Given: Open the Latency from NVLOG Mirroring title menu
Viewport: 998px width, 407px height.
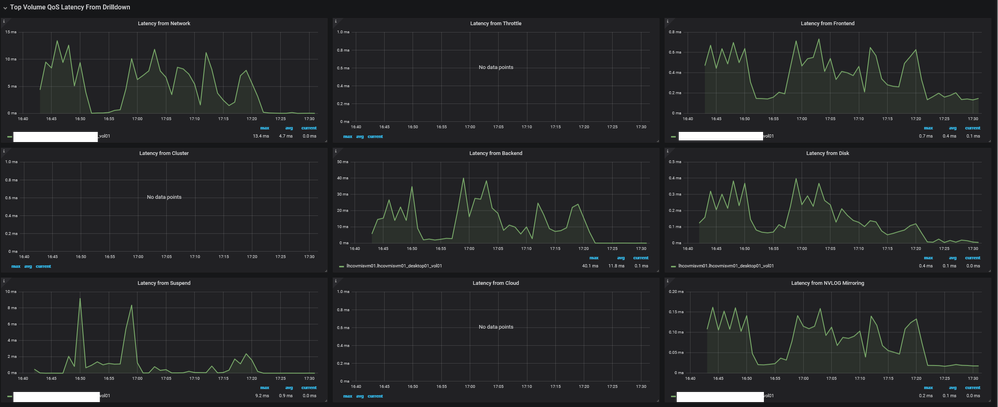Looking at the screenshot, I should coord(827,284).
